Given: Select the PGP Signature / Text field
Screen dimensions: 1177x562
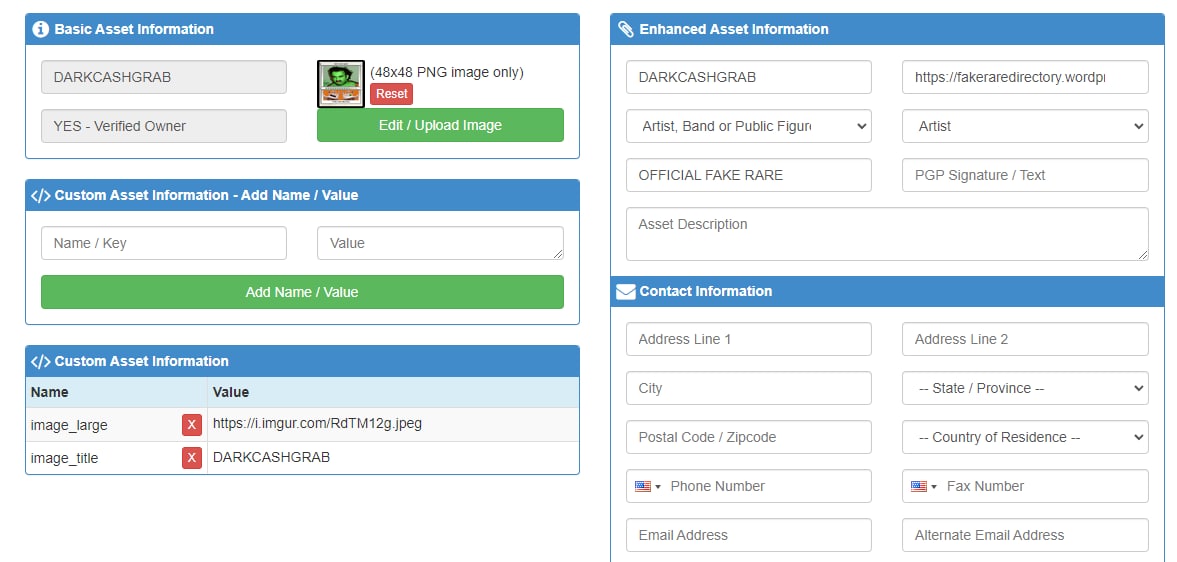Looking at the screenshot, I should tap(1025, 175).
